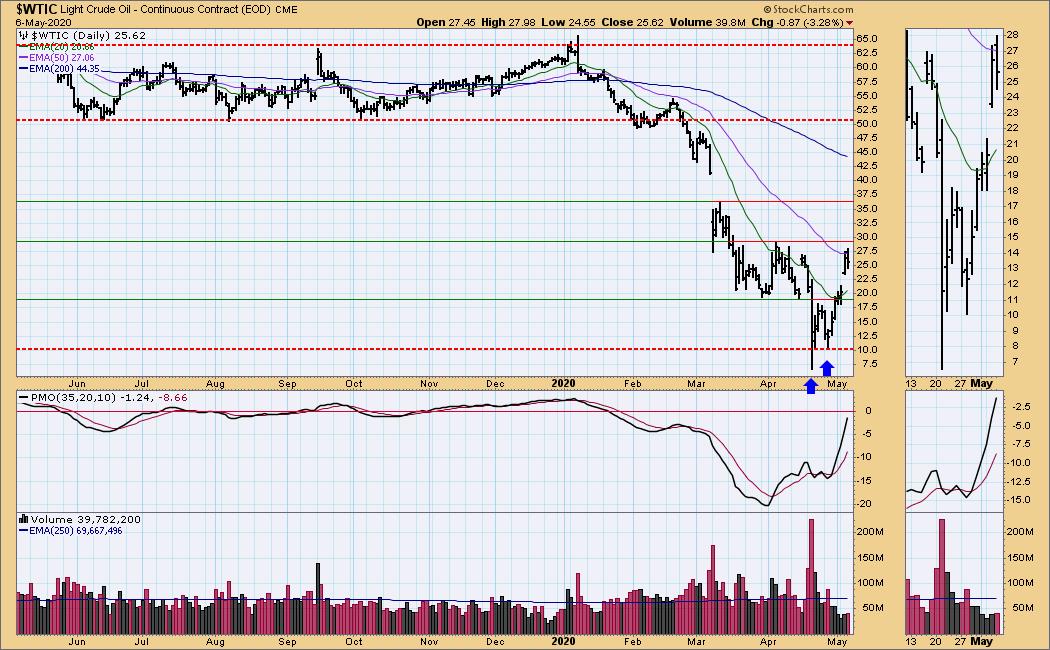
Task: Click the Volume 39.8M header value
Action: (x=707, y=22)
